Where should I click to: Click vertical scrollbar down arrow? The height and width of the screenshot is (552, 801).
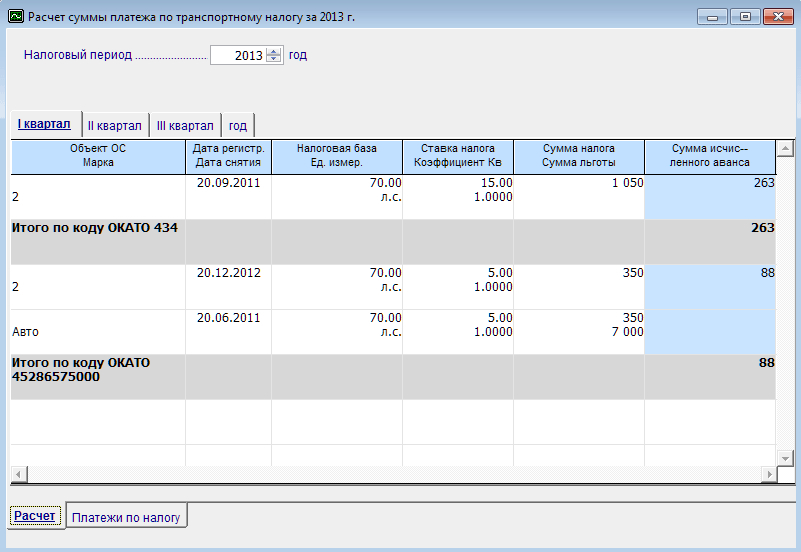click(785, 458)
